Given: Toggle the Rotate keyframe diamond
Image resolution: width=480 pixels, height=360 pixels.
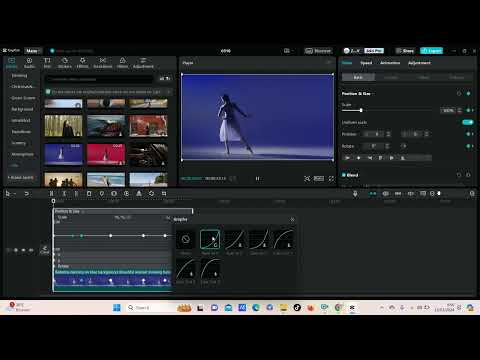Looking at the screenshot, I should 468,146.
